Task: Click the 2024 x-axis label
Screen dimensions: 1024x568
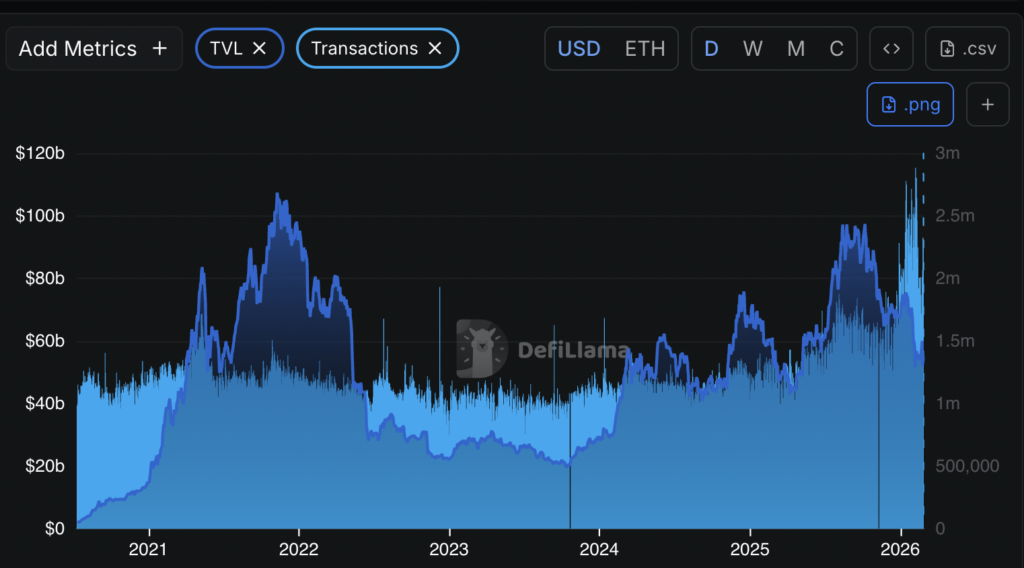Action: [599, 549]
